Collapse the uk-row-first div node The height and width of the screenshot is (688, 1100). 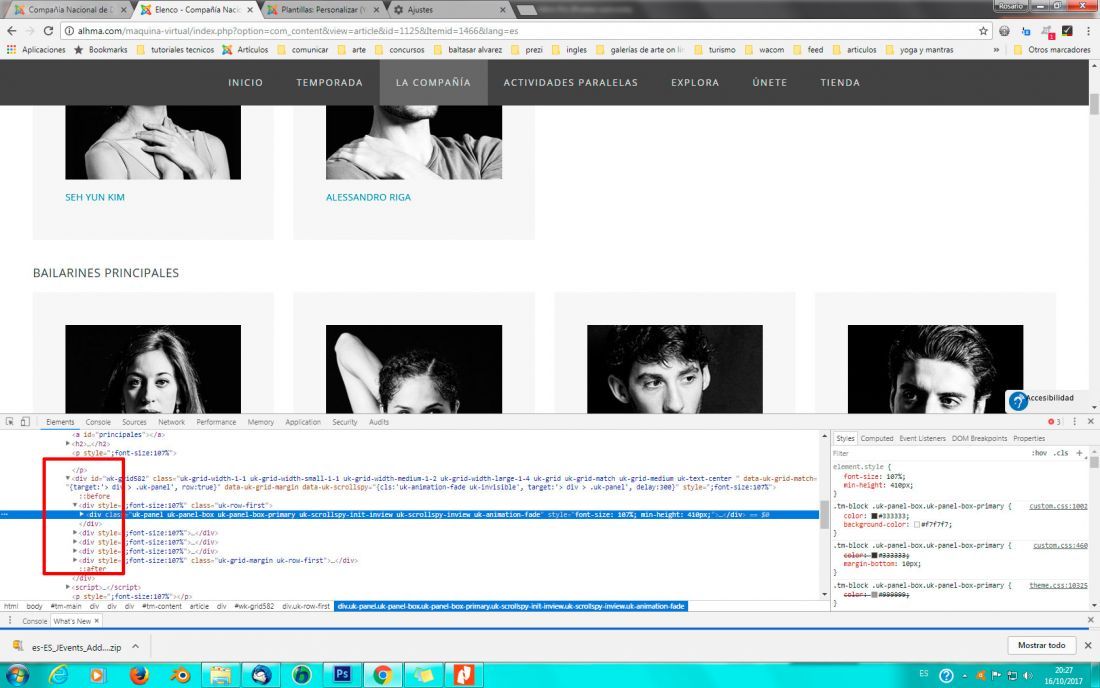(x=75, y=505)
